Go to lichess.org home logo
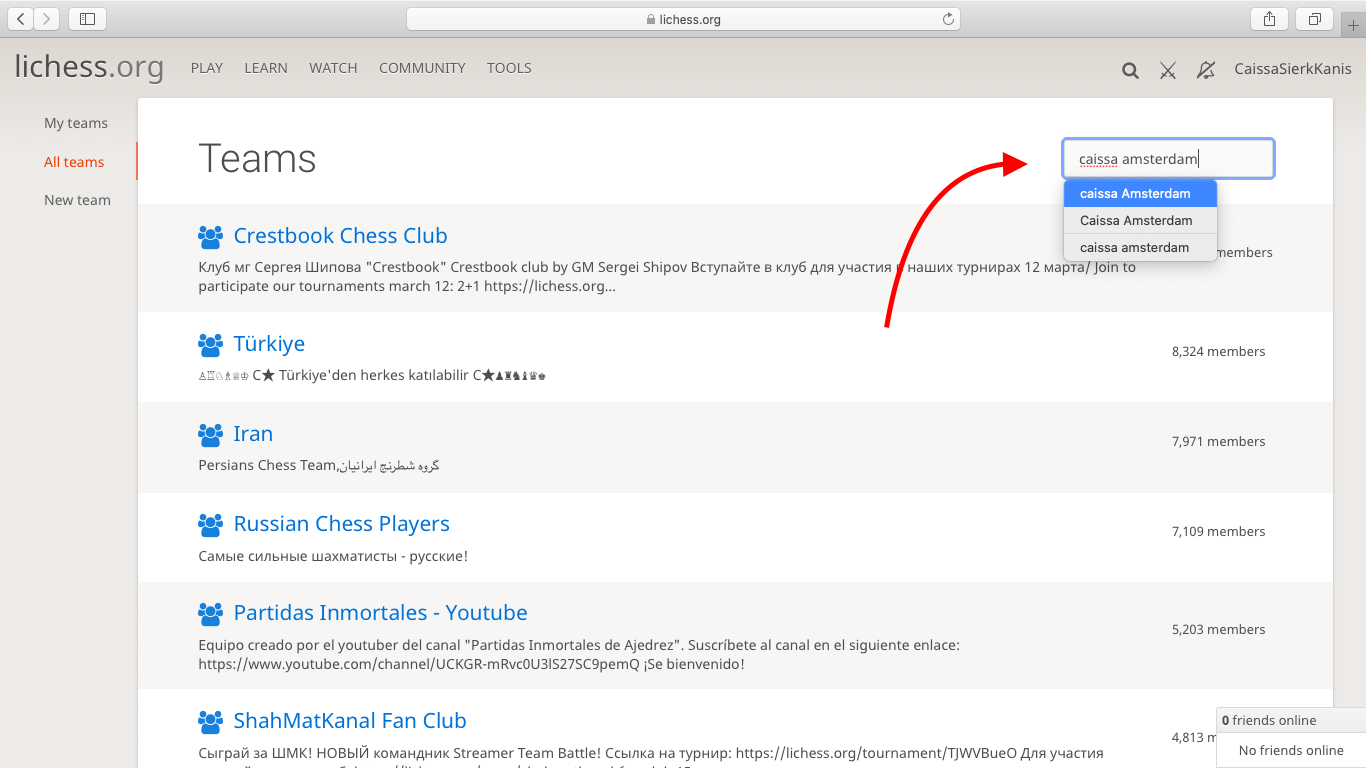The image size is (1366, 768). [89, 66]
